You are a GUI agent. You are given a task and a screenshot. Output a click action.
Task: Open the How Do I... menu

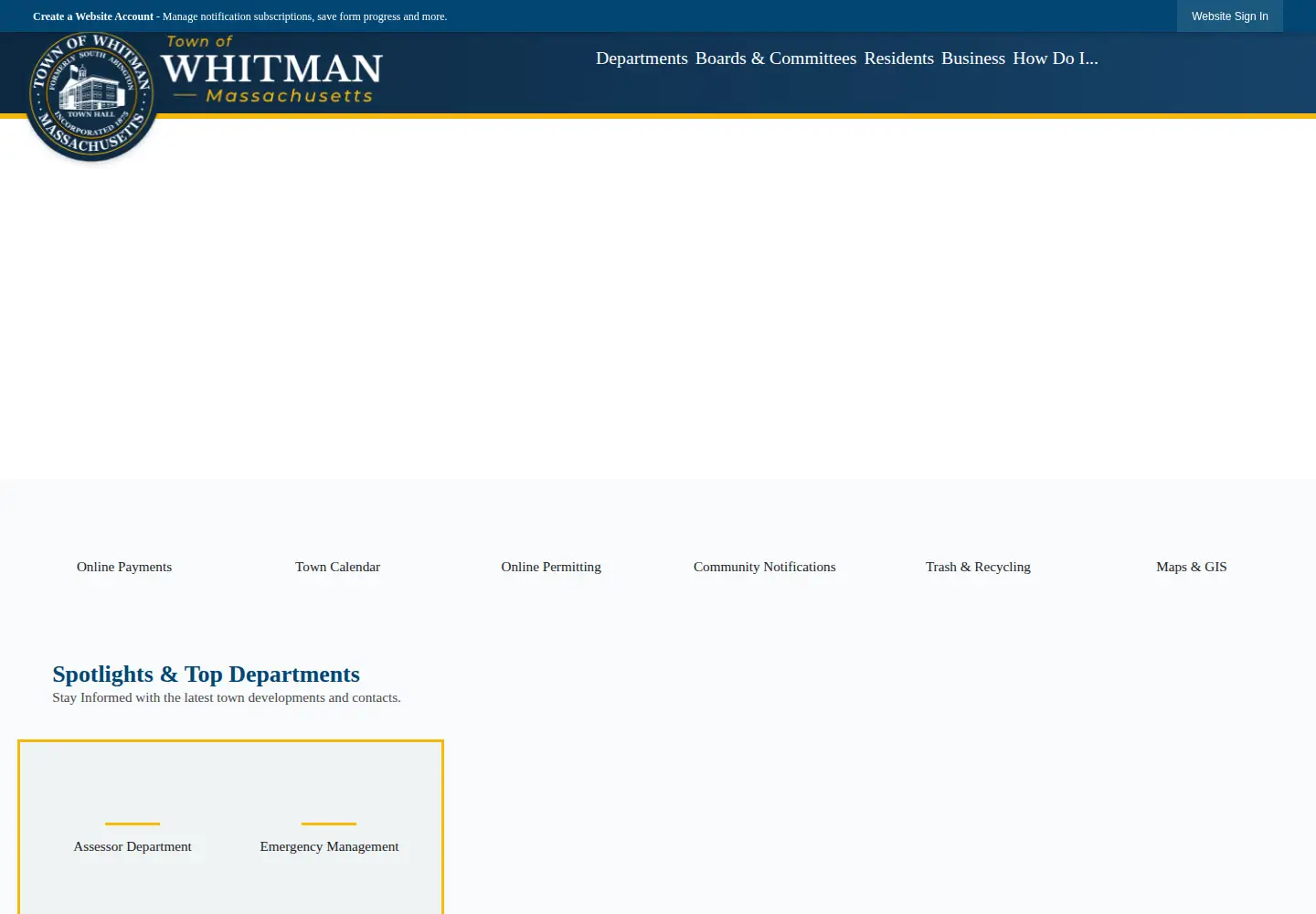click(1056, 58)
